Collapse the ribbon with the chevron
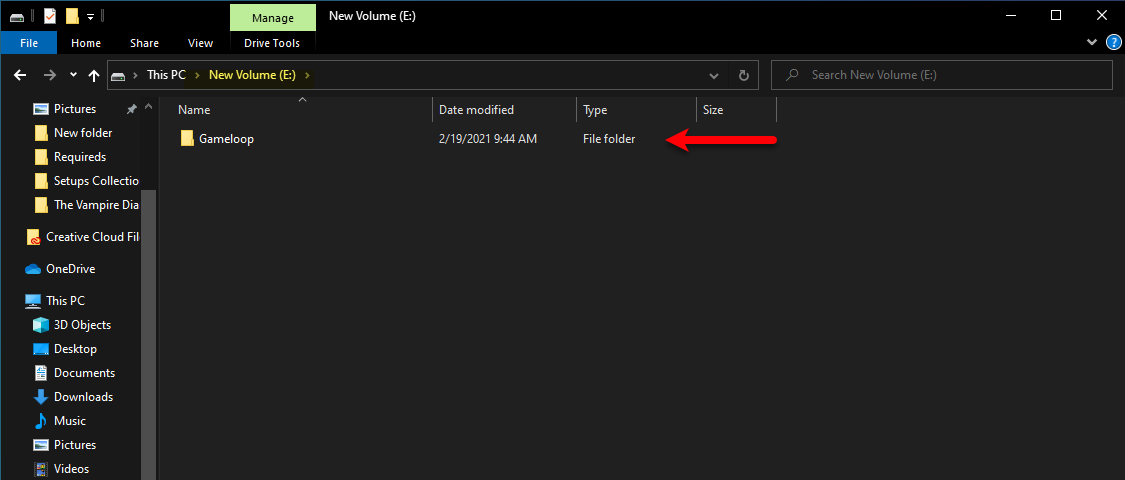1125x480 pixels. coord(1092,42)
